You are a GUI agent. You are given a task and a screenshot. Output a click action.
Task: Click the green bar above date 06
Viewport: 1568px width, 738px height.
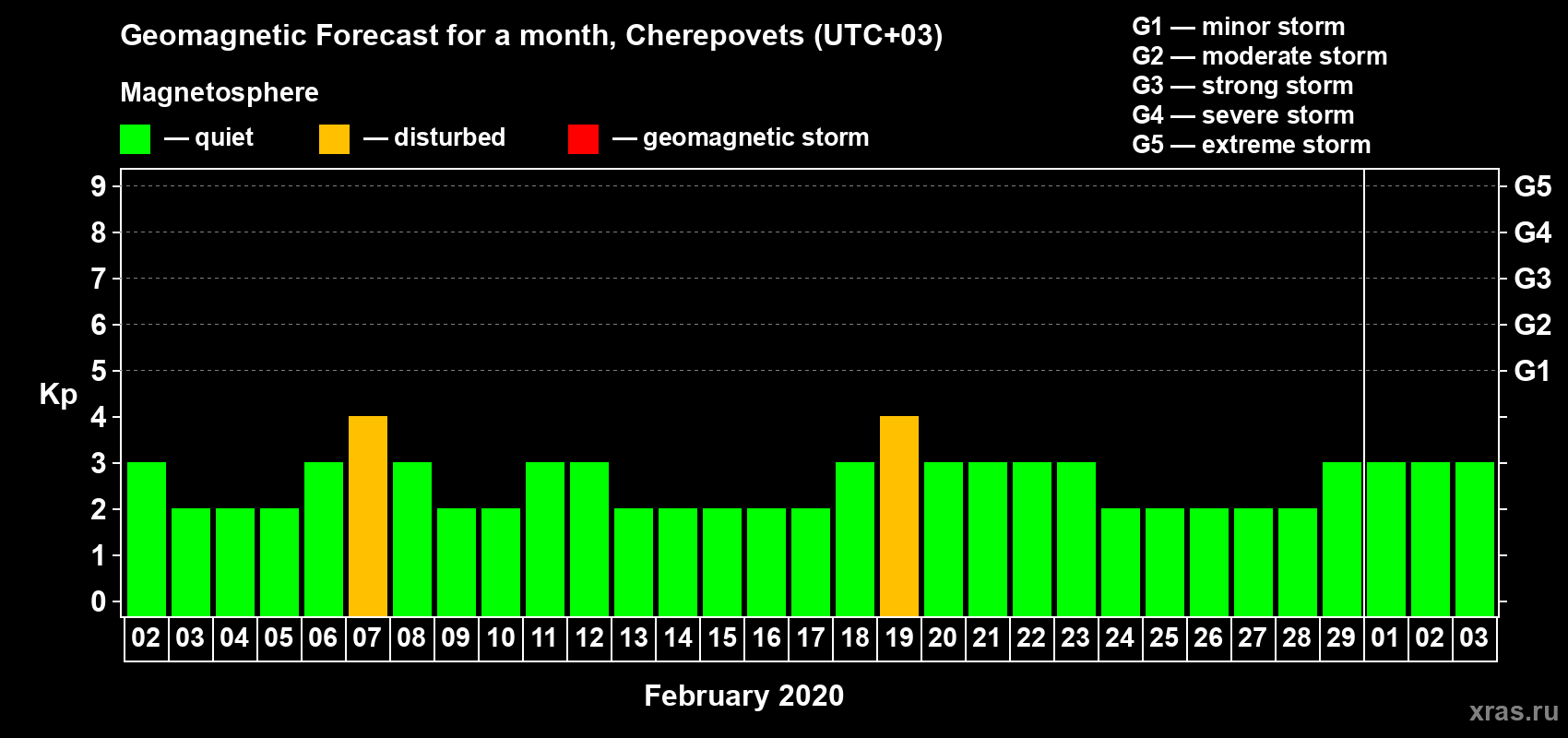click(324, 539)
